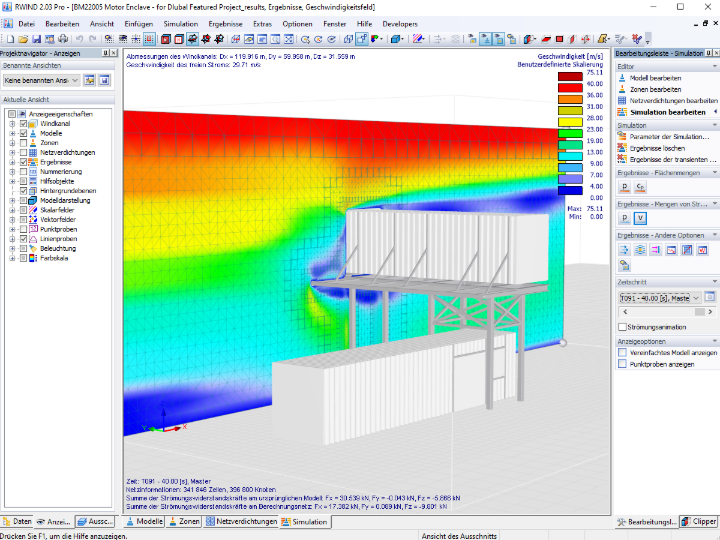Click icon beside named views dropdown
The width and height of the screenshot is (720, 540).
pos(90,80)
